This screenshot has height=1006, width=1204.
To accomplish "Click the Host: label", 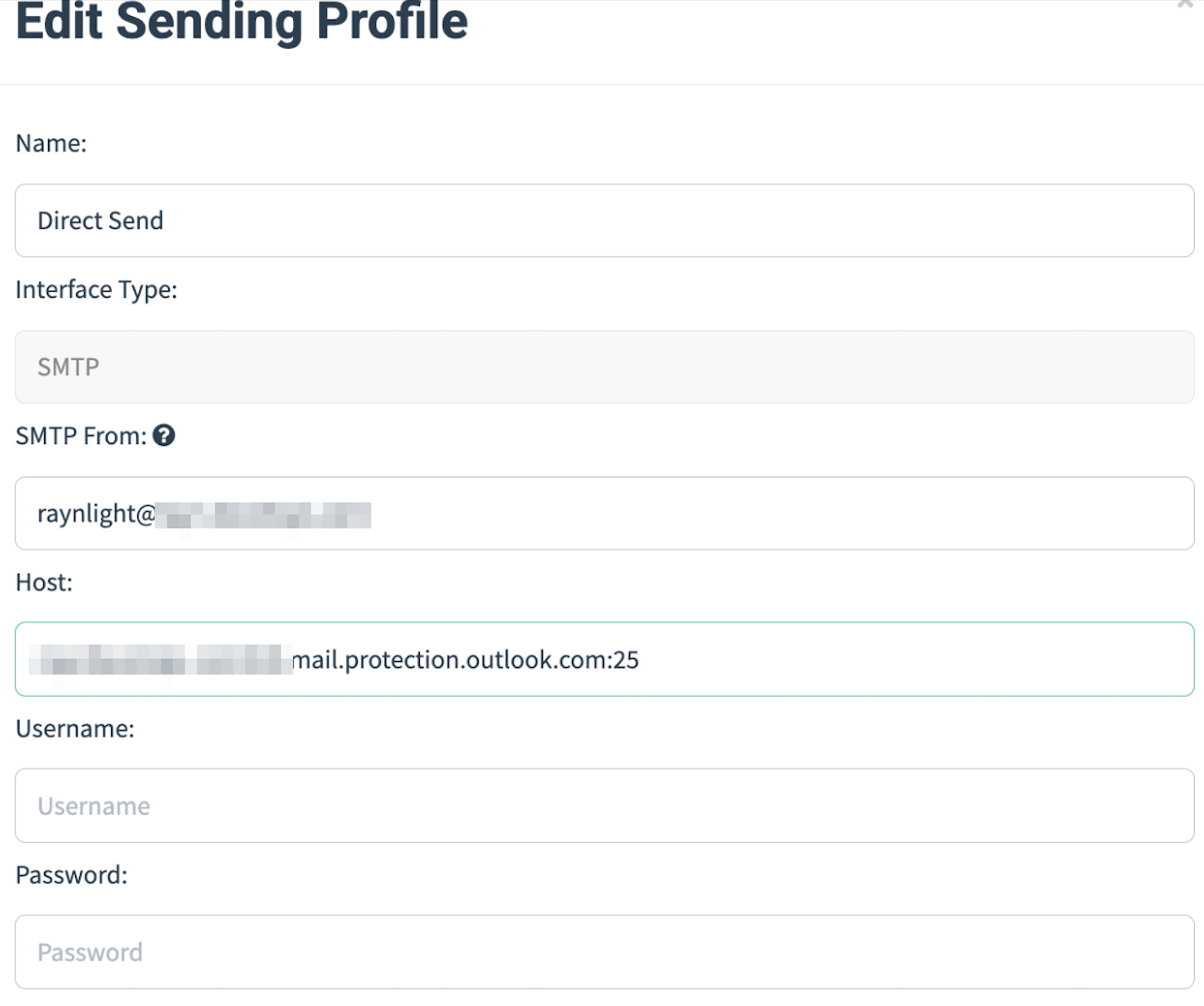I will click(42, 582).
